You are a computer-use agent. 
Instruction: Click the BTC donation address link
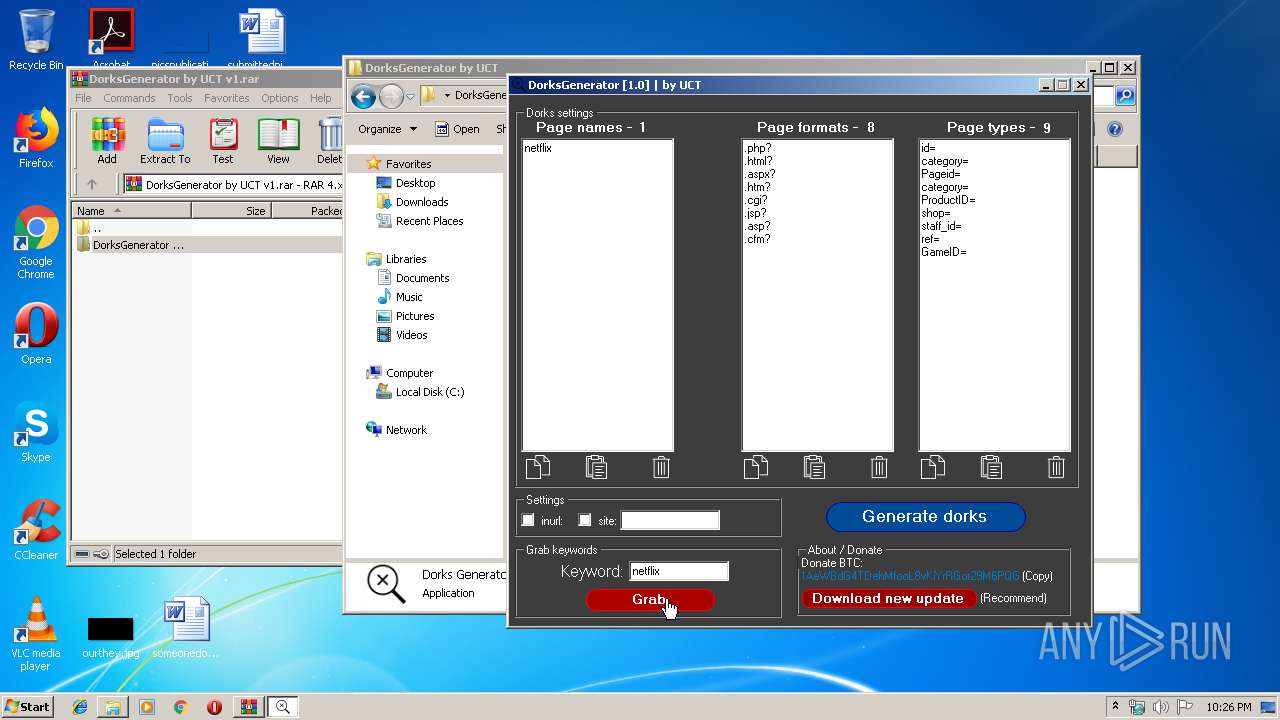pos(909,576)
